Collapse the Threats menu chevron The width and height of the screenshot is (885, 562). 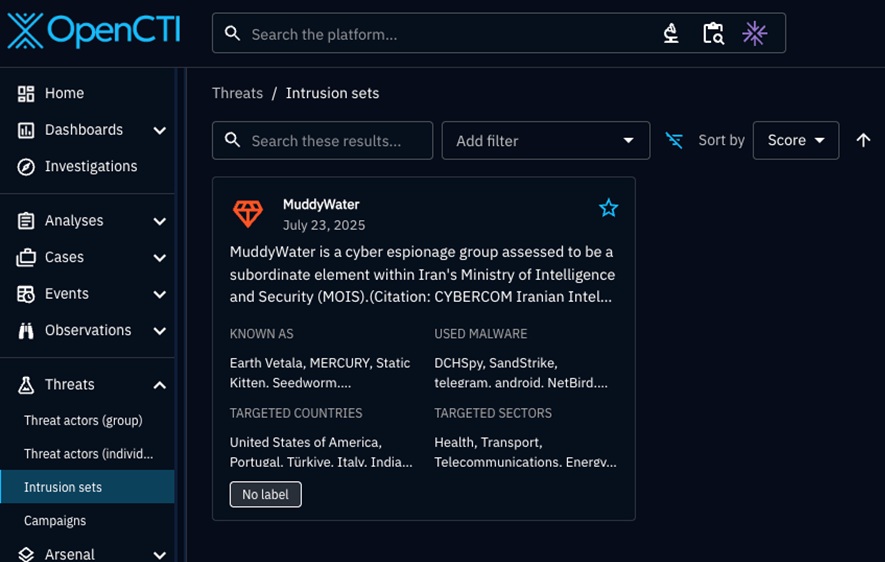point(160,385)
